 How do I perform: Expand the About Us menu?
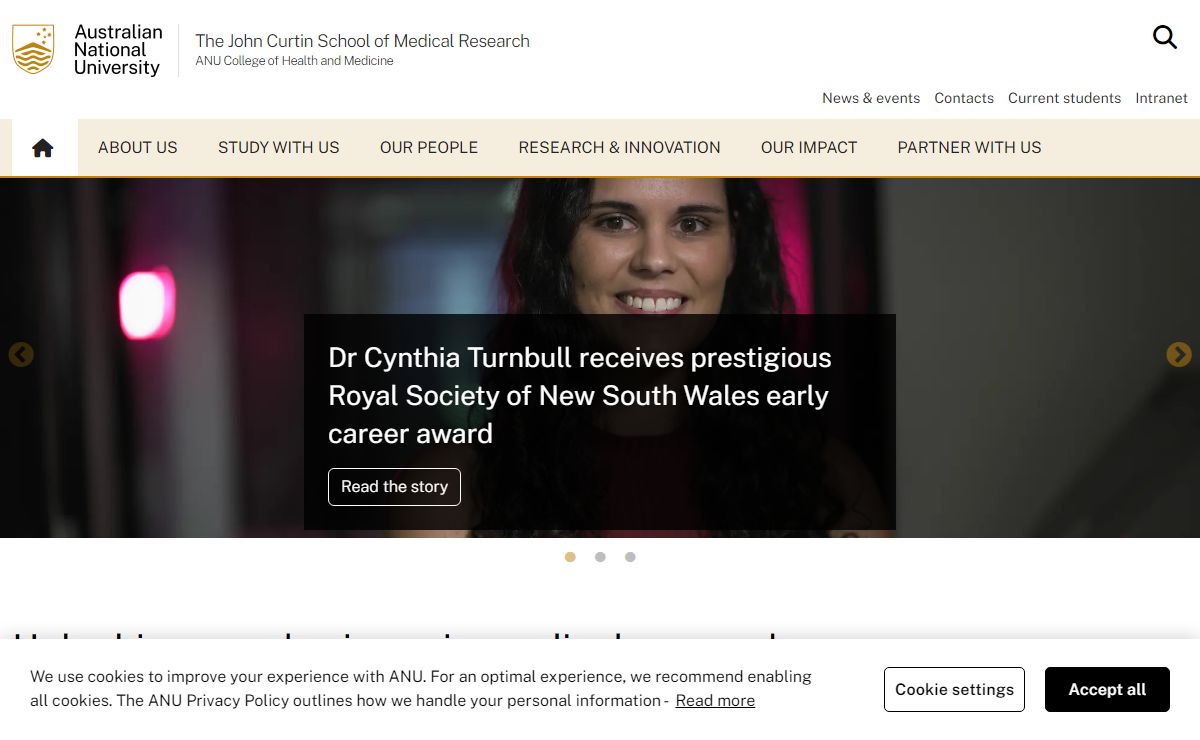(x=137, y=148)
